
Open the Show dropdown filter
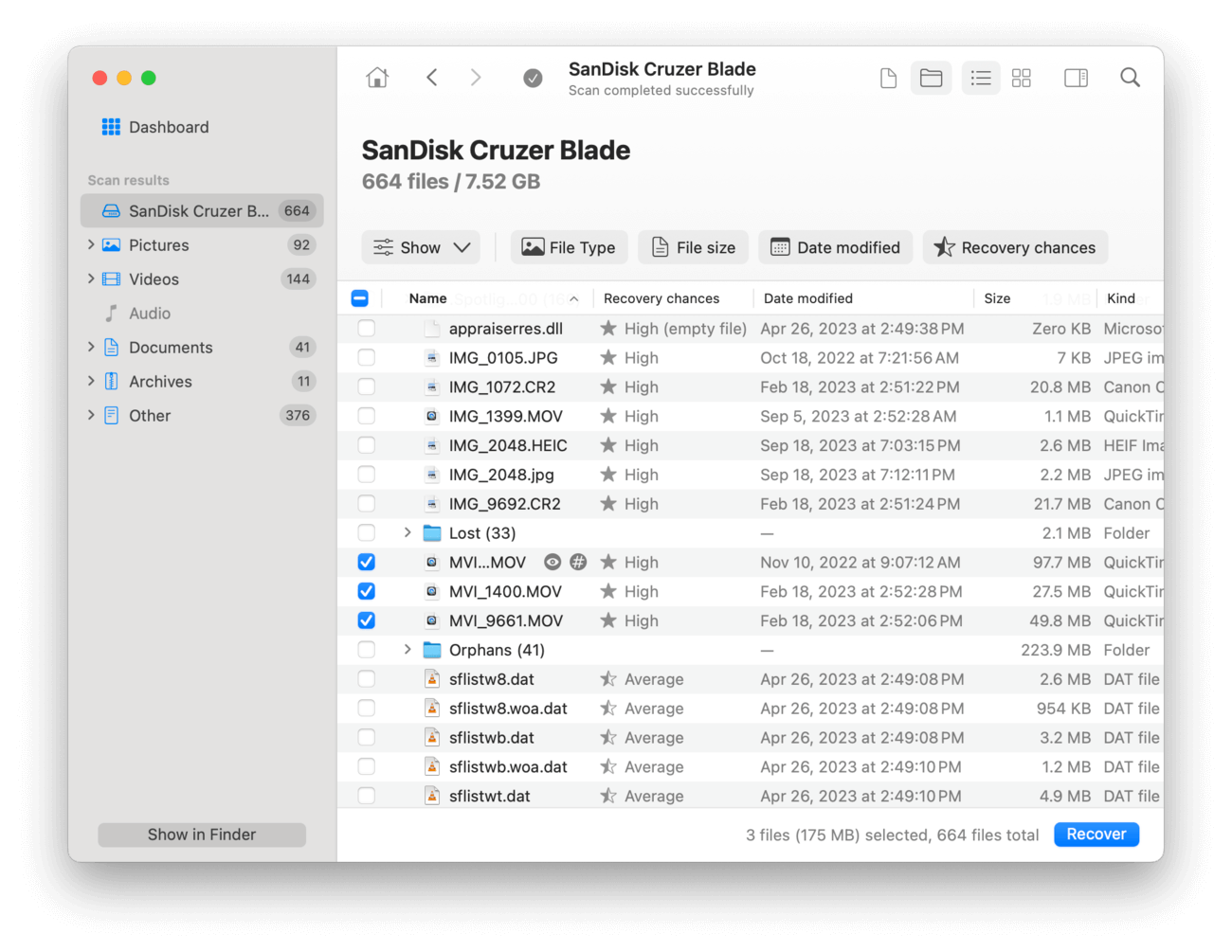421,247
